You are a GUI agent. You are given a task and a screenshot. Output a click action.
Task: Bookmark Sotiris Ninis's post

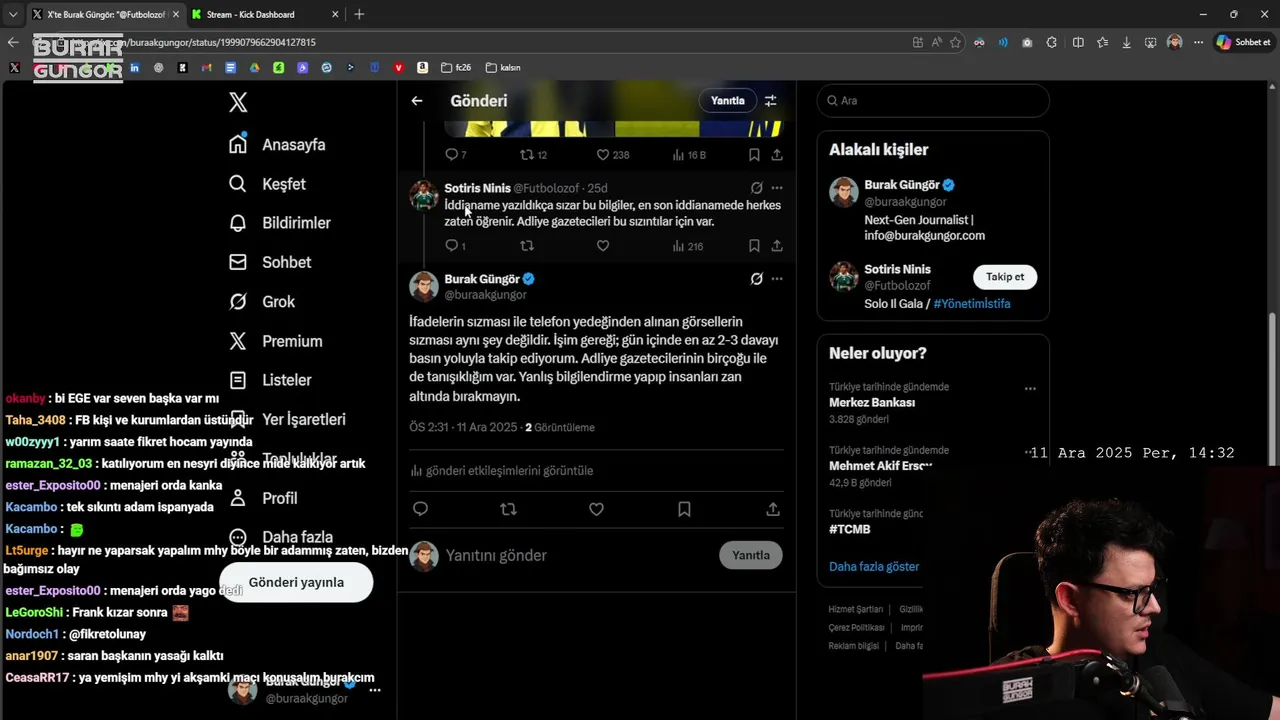point(754,246)
